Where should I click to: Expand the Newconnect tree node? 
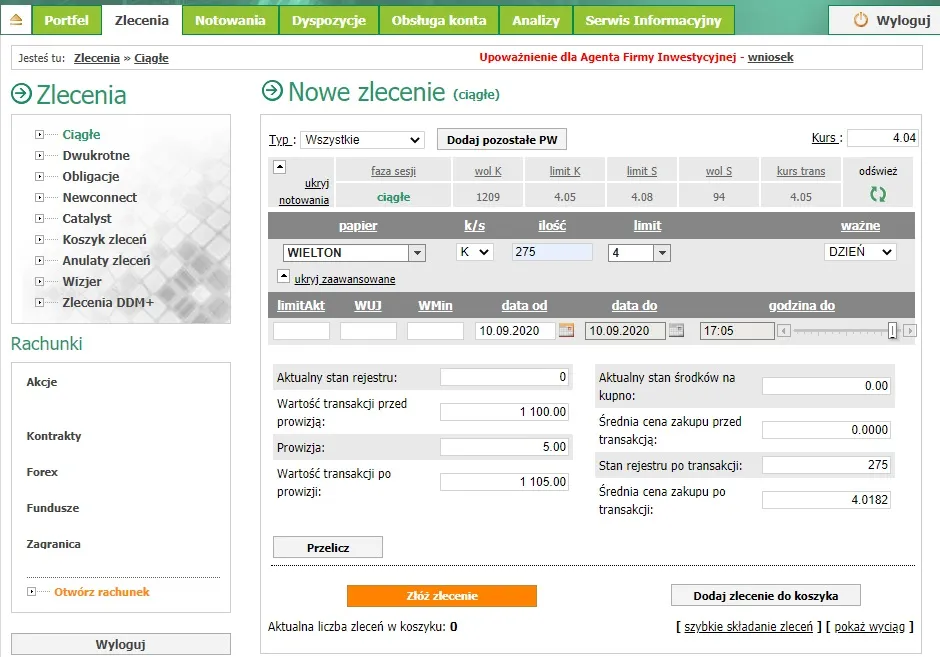point(39,198)
